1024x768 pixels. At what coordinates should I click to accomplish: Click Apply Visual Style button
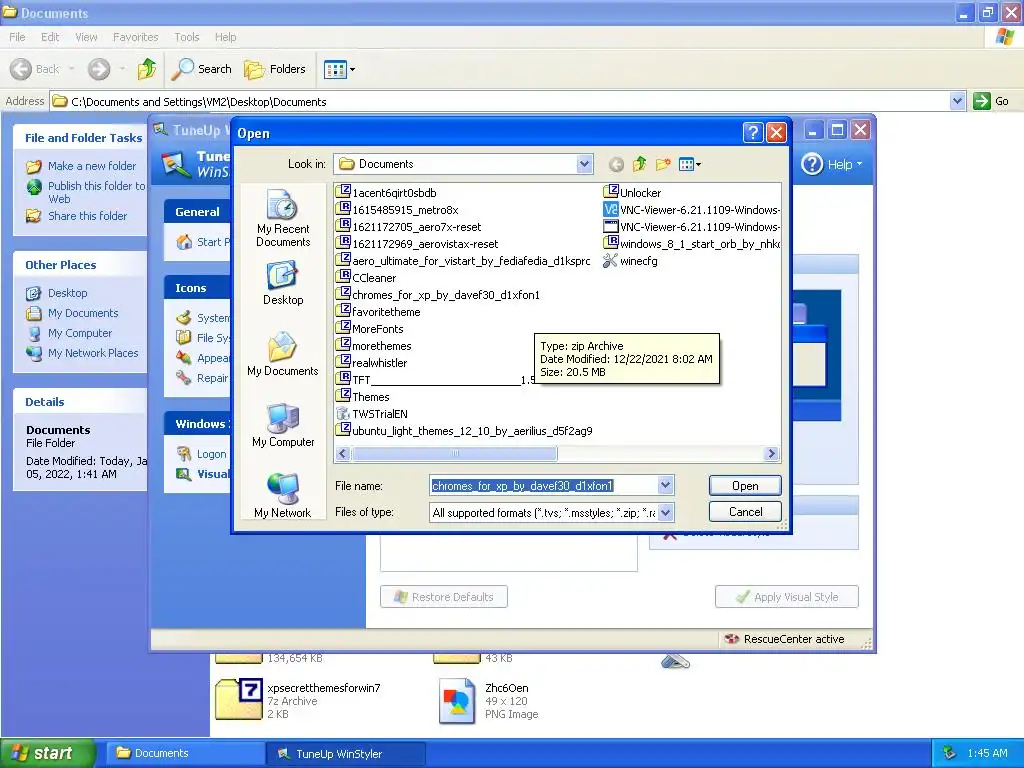(787, 597)
